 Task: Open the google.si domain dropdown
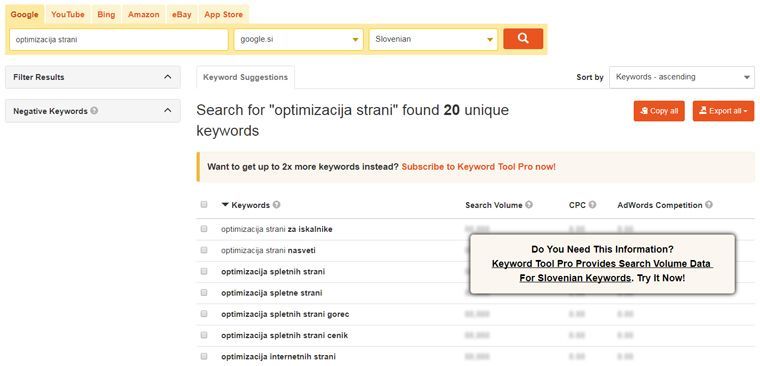tap(299, 39)
